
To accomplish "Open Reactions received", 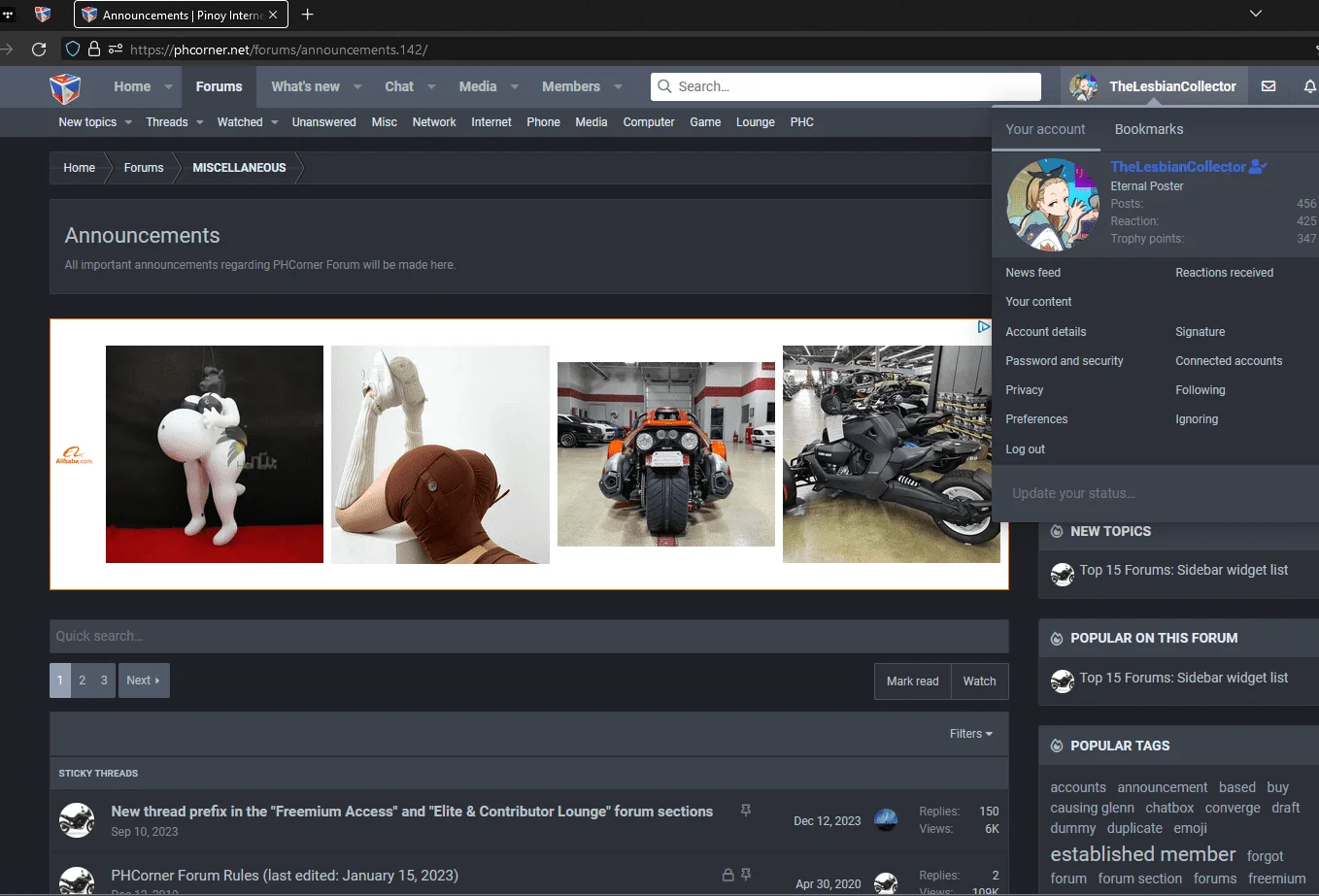I will pyautogui.click(x=1224, y=273).
